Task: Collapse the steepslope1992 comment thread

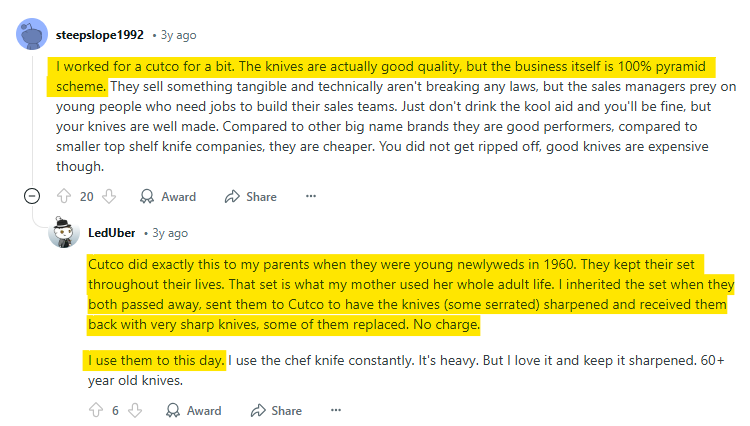Action: pos(32,196)
